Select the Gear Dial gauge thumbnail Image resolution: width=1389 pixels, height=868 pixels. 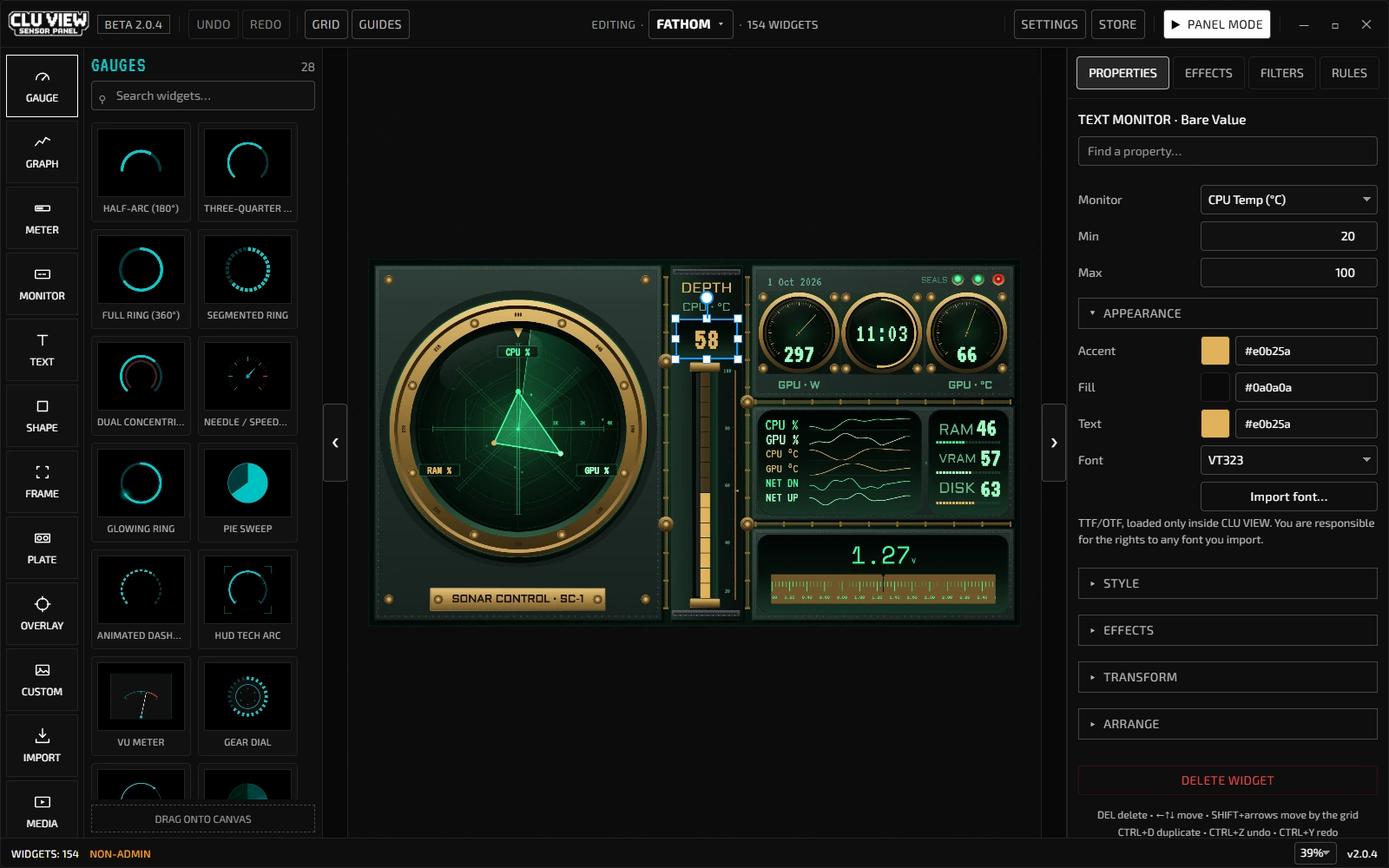(247, 706)
